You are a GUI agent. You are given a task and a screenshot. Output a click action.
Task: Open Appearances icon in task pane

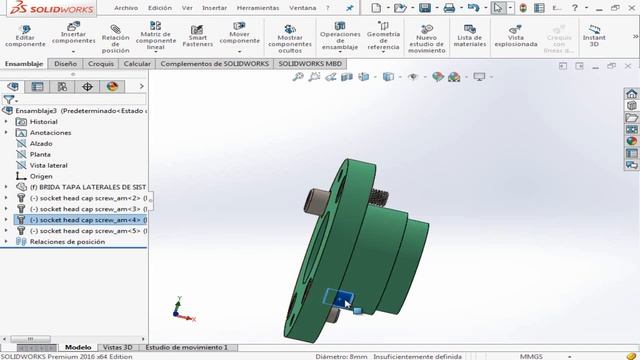pos(631,141)
